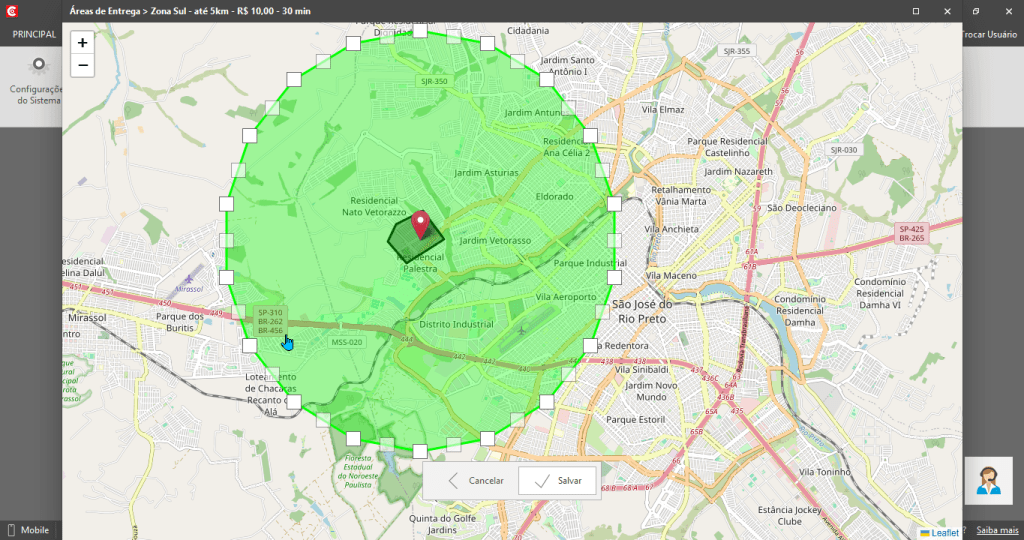Click the SP-425 BR-265 road shield
Image resolution: width=1024 pixels, height=540 pixels.
[912, 234]
